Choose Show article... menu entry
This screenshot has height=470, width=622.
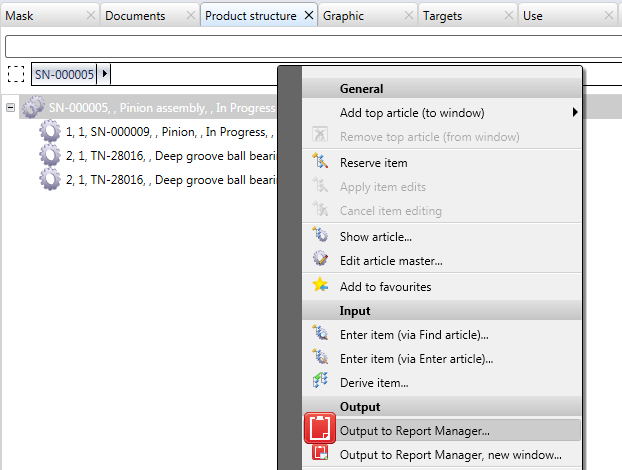(442, 236)
